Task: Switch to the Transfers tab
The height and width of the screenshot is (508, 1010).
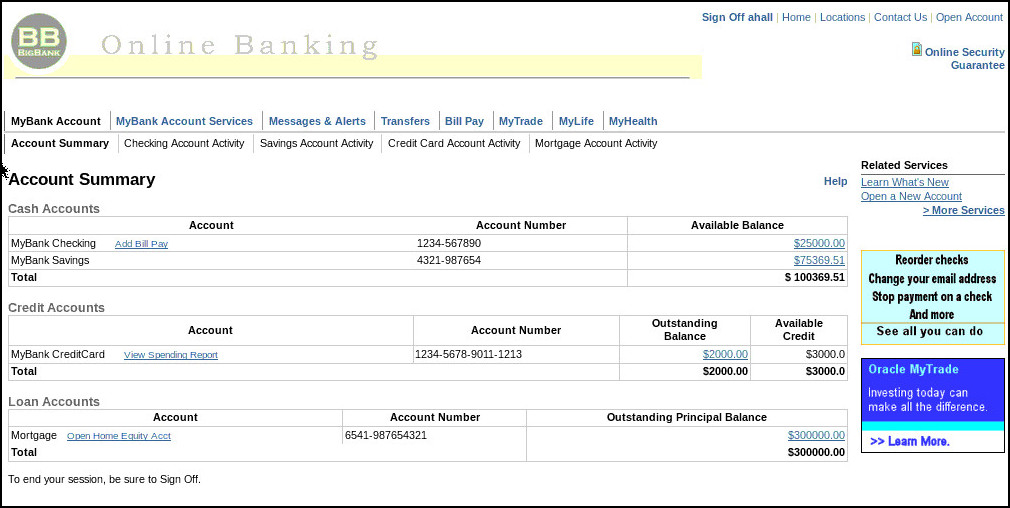Action: click(405, 121)
